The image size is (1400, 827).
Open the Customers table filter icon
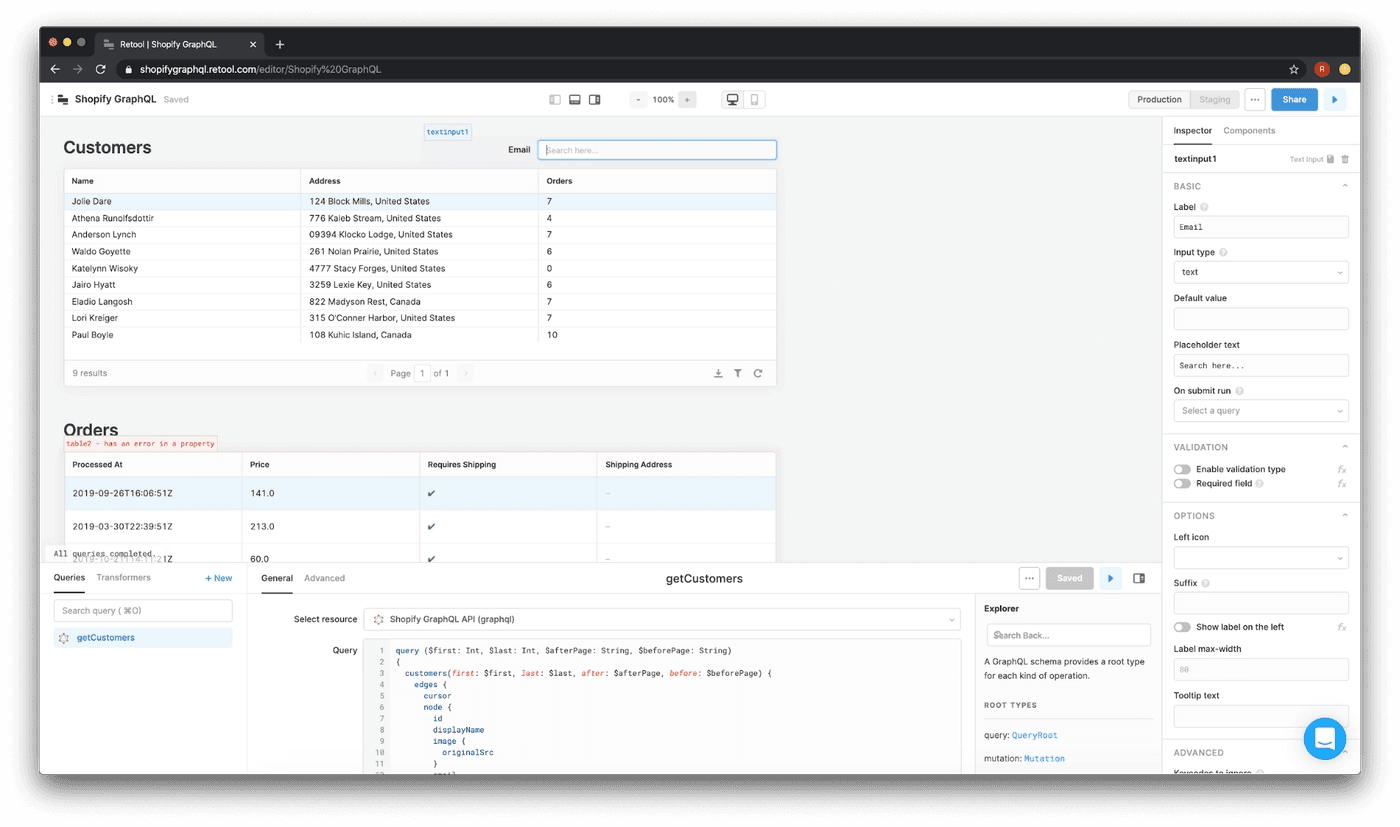pos(738,373)
